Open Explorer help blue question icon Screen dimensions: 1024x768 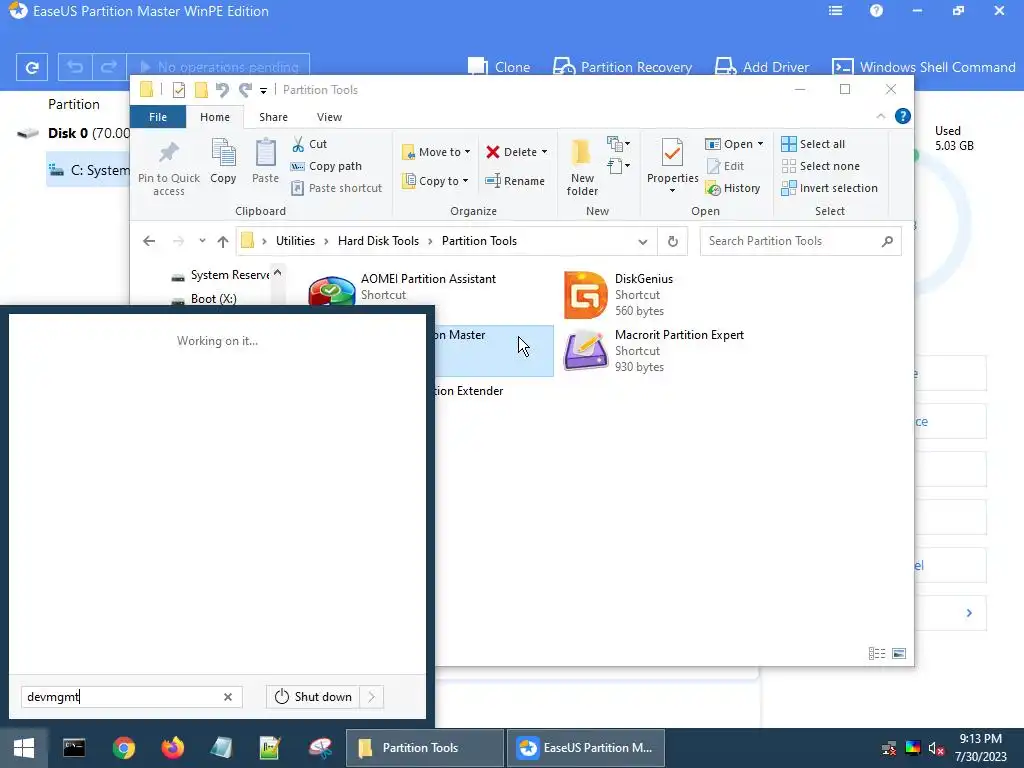point(903,116)
